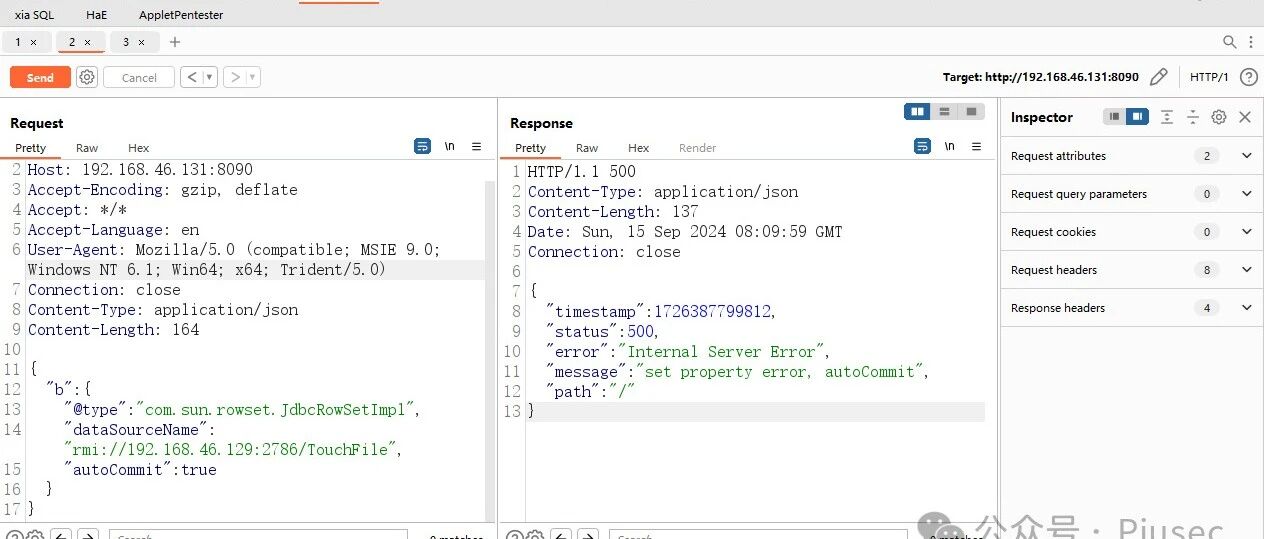Open help via the question mark near HTTP/1
Image resolution: width=1264 pixels, height=539 pixels.
point(1248,77)
